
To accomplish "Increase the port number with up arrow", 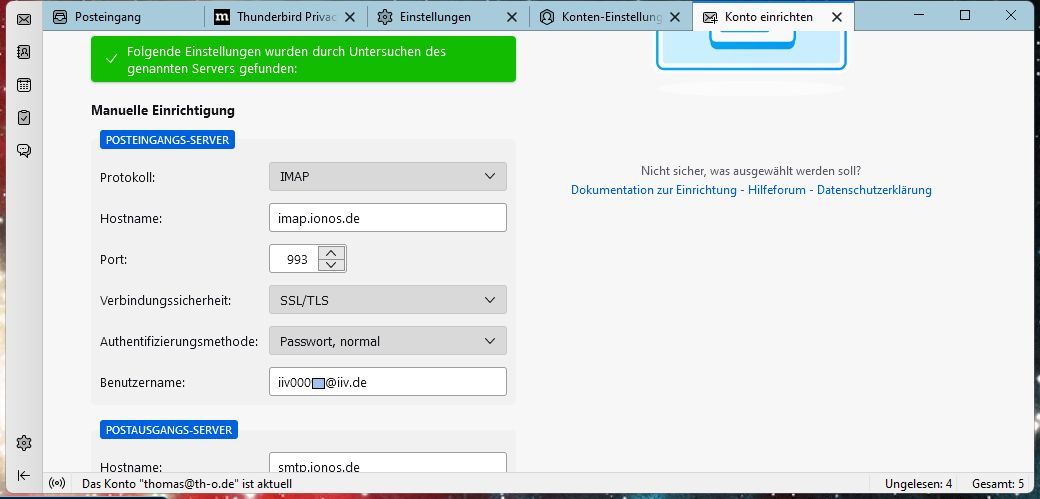I will 332,252.
